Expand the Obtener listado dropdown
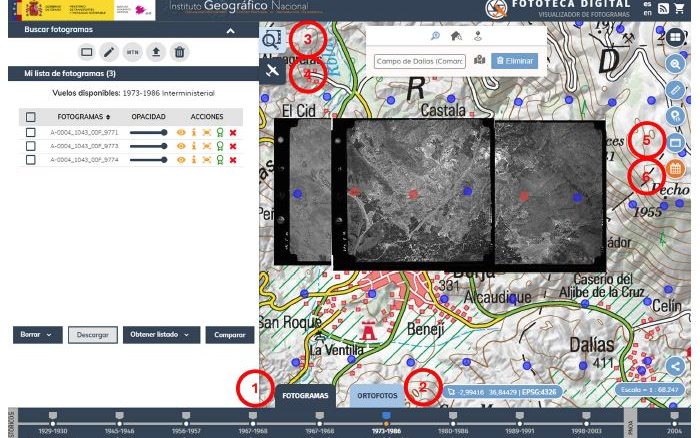Screen dimensions: 700x438 pos(161,335)
